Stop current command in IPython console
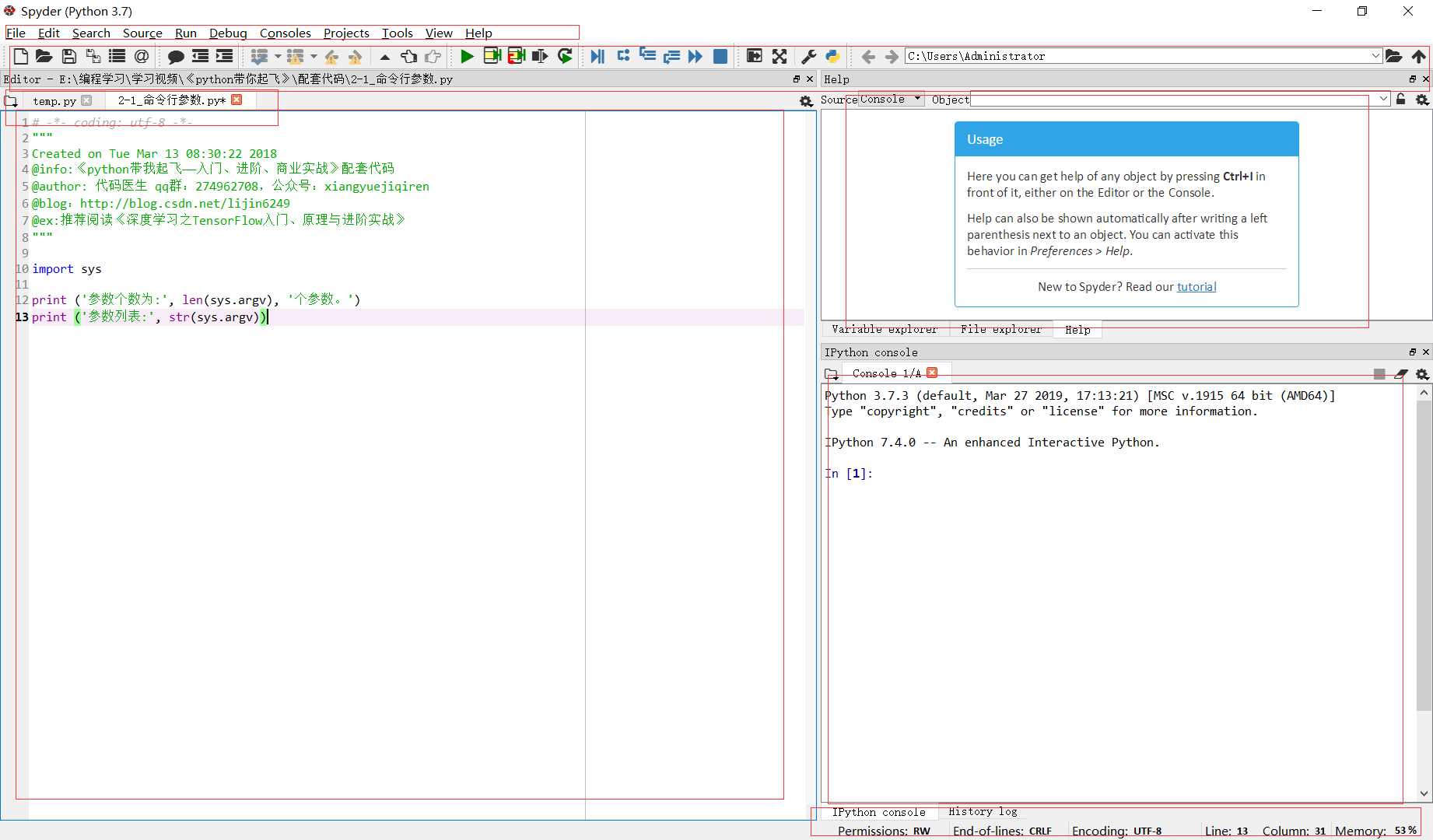Image resolution: width=1433 pixels, height=840 pixels. (x=1379, y=374)
